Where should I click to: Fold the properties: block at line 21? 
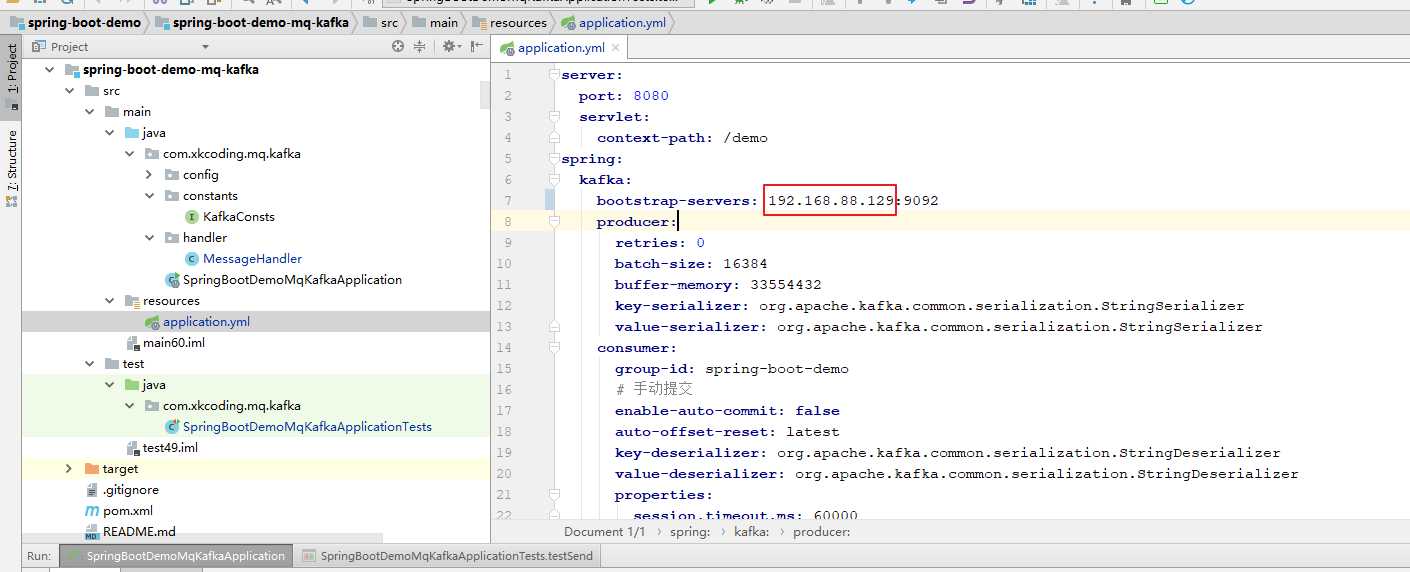(x=554, y=495)
